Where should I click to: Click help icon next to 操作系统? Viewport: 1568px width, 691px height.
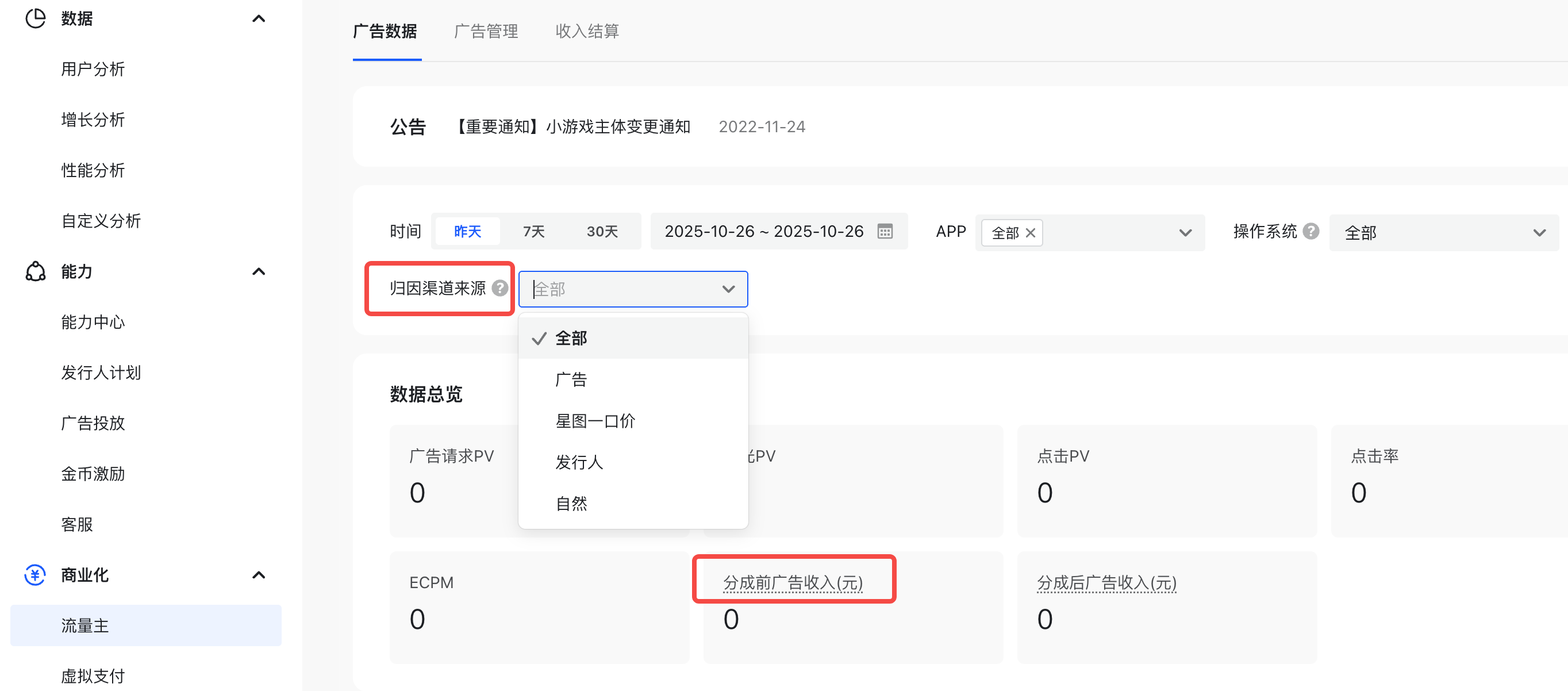(x=1311, y=231)
